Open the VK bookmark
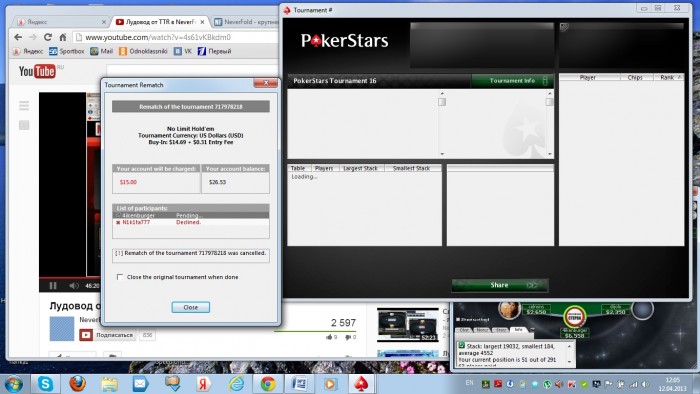The image size is (700, 394). point(183,51)
